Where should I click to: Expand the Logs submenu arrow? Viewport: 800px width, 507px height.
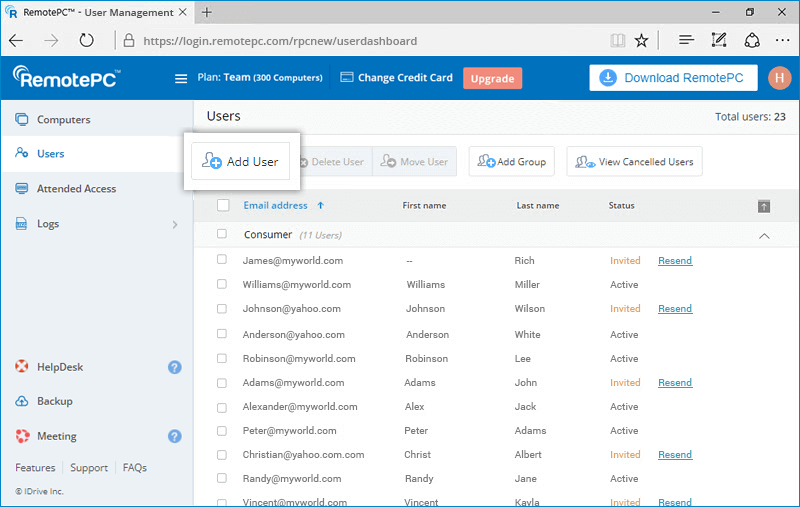pyautogui.click(x=175, y=224)
